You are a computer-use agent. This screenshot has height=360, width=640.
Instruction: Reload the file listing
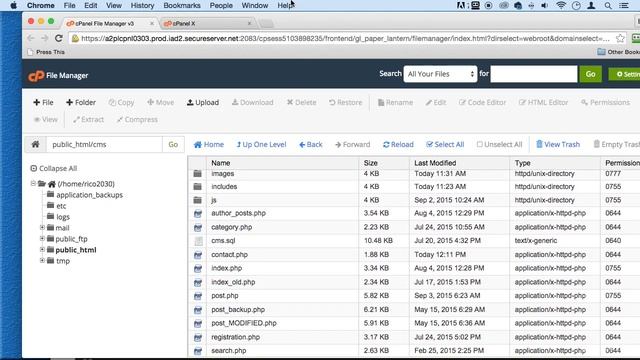pos(398,144)
